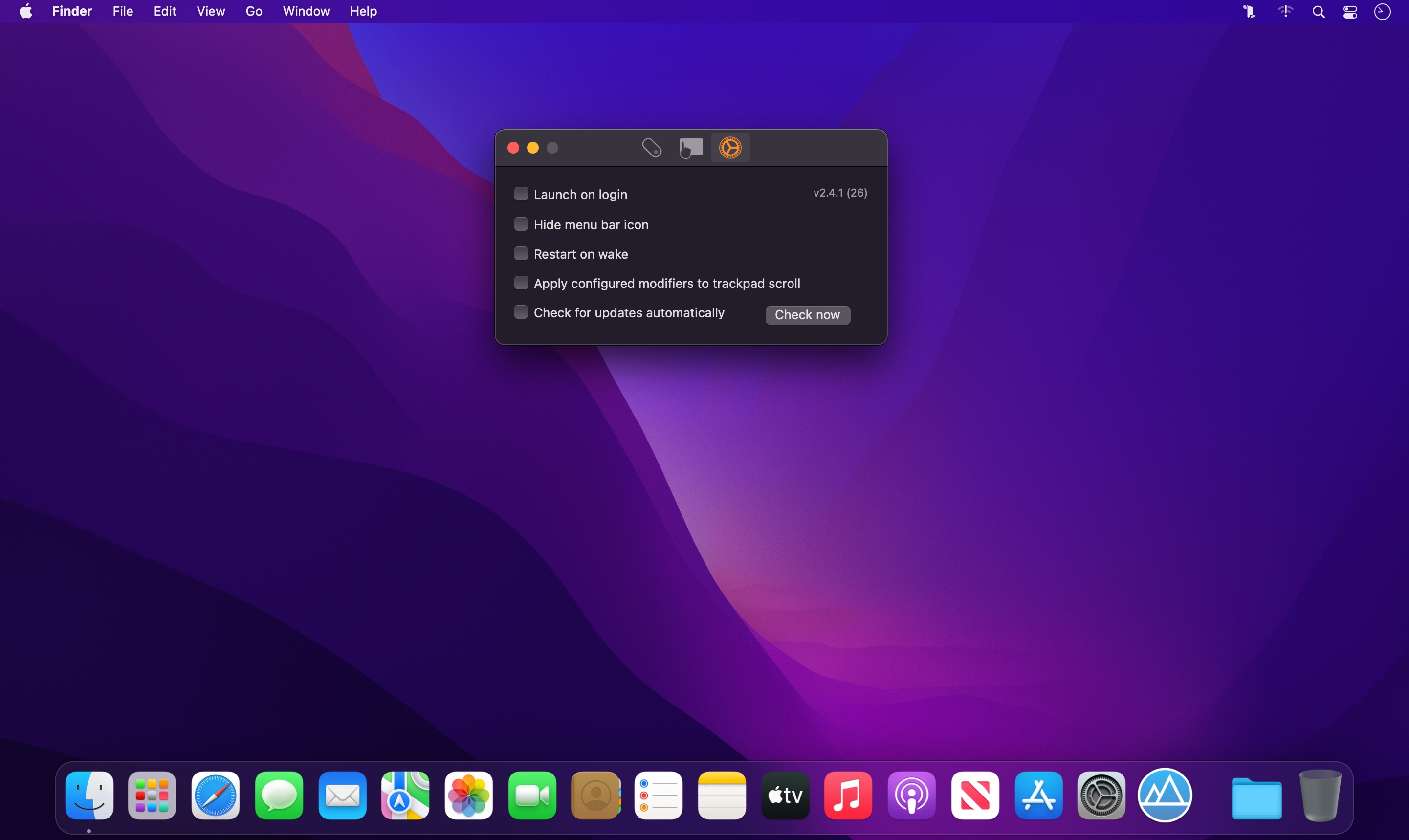Open the Edit menu

point(165,11)
